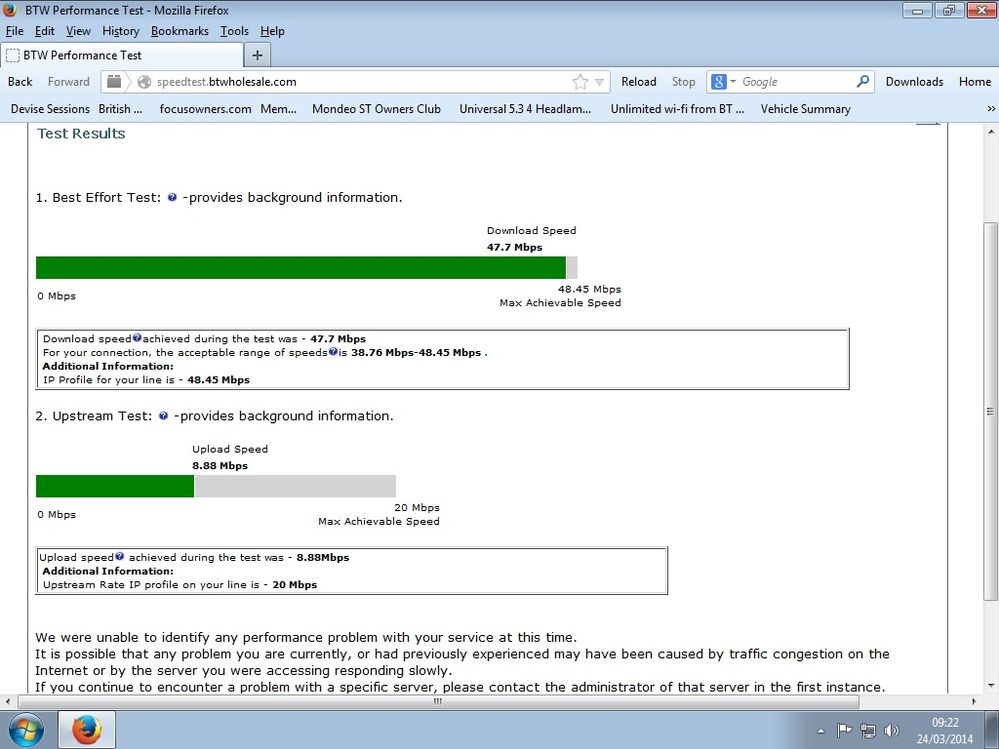Click help icon after 'Upload speed' text
The image size is (999, 749).
point(119,557)
